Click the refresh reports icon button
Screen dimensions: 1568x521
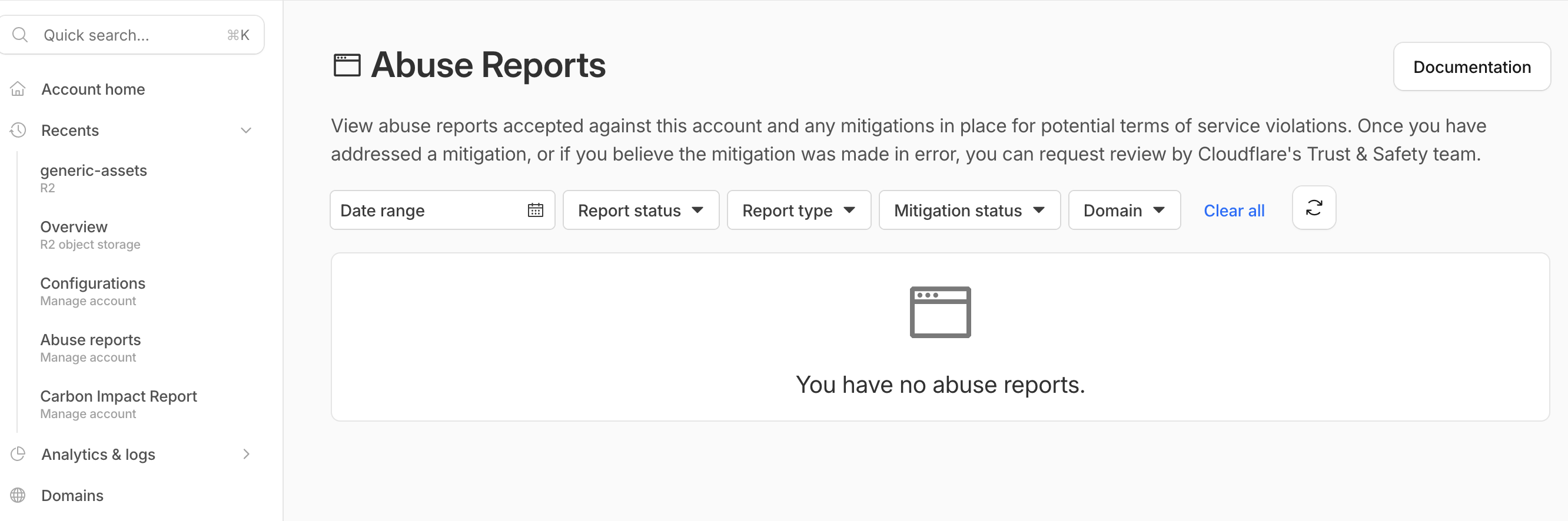[x=1314, y=209]
